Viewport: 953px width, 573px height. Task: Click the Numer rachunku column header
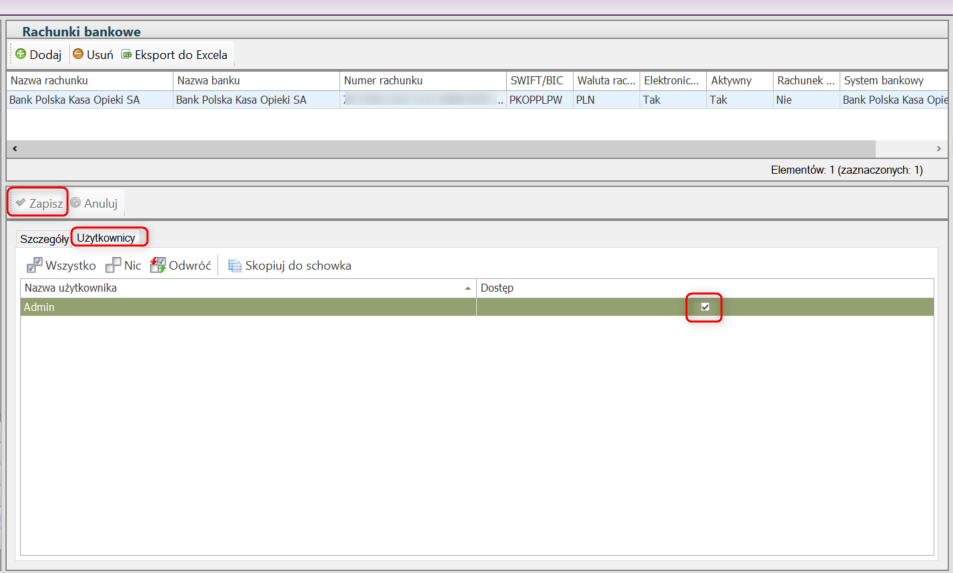[x=422, y=80]
